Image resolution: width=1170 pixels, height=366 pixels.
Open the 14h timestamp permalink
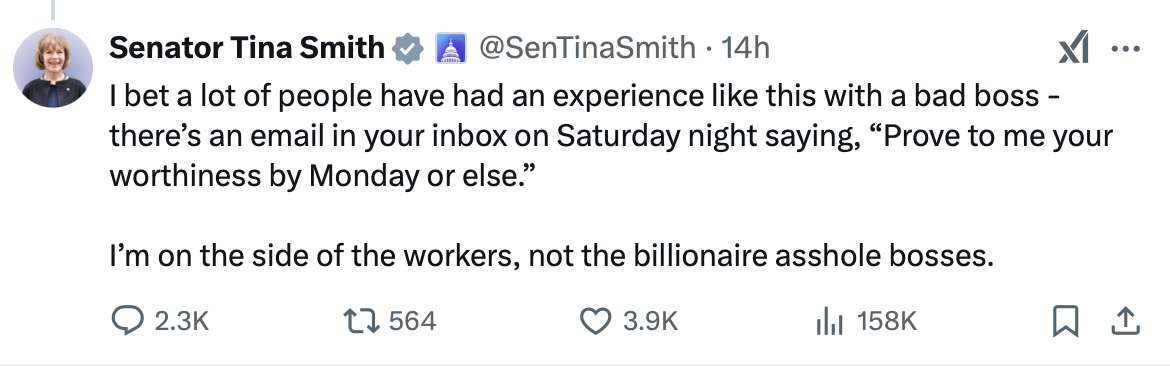(x=745, y=48)
